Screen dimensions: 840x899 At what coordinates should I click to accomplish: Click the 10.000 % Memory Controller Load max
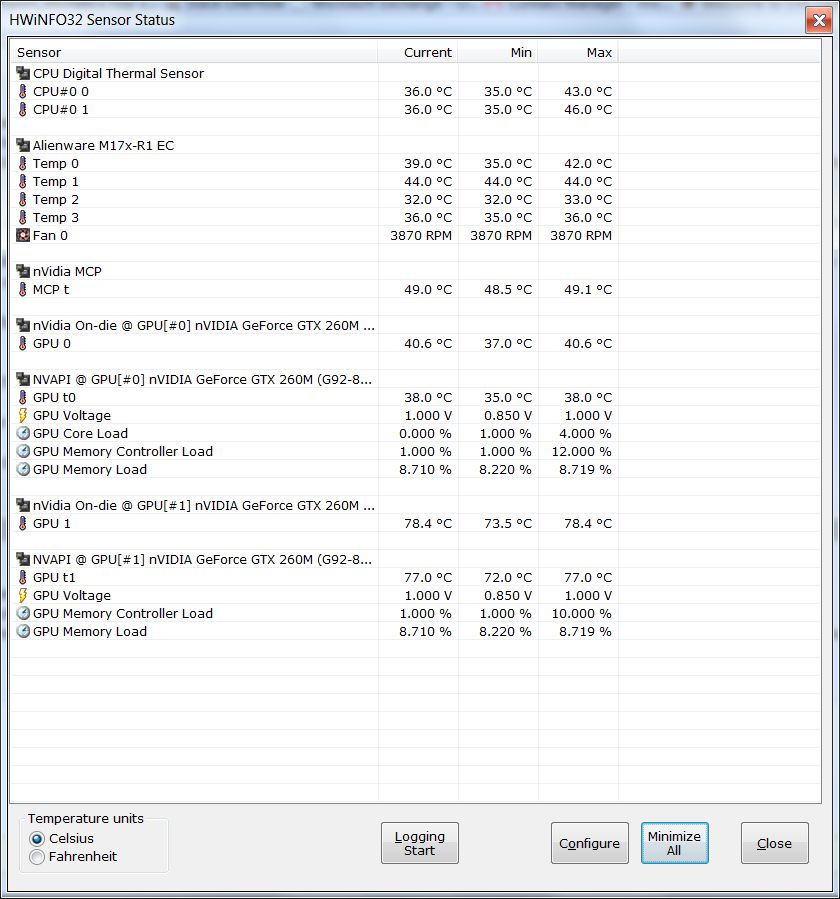point(581,613)
